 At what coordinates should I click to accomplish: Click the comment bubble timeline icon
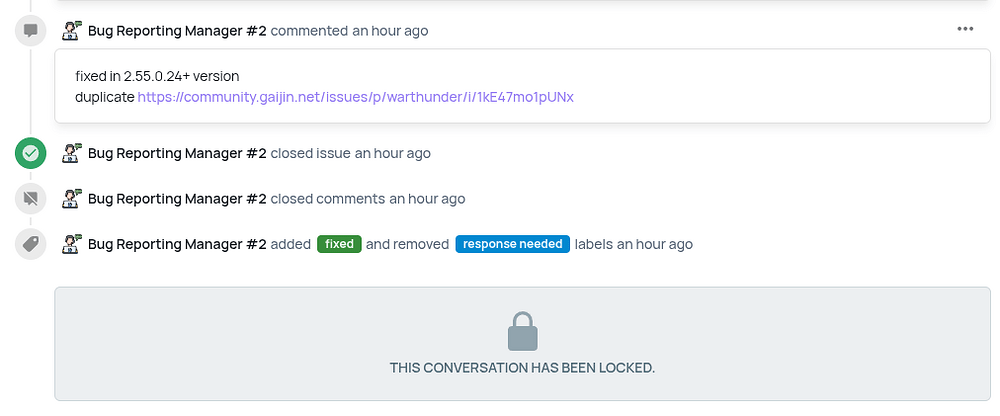pyautogui.click(x=31, y=30)
